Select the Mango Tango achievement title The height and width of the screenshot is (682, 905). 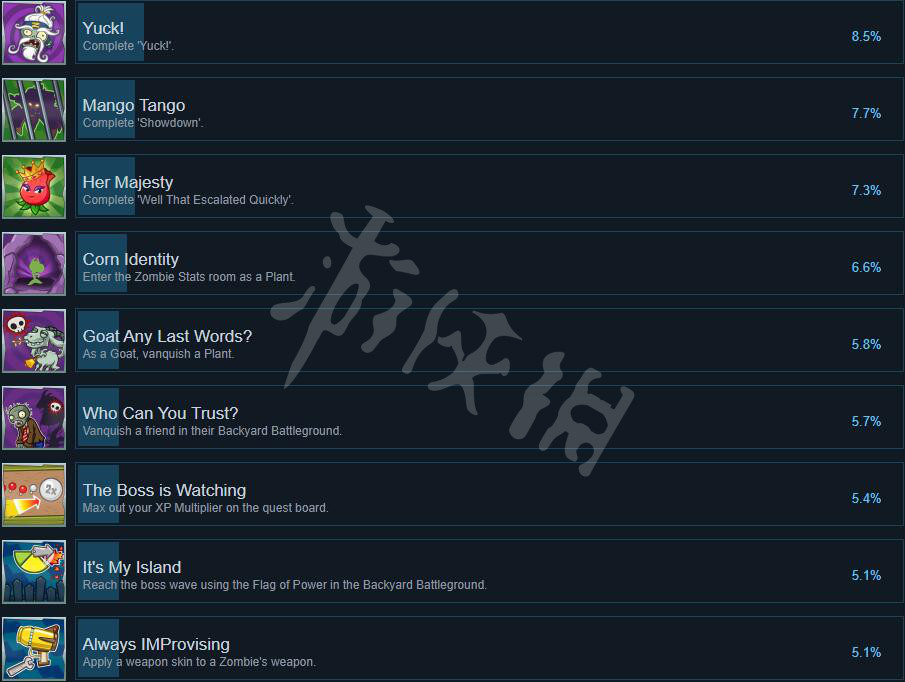coord(134,105)
